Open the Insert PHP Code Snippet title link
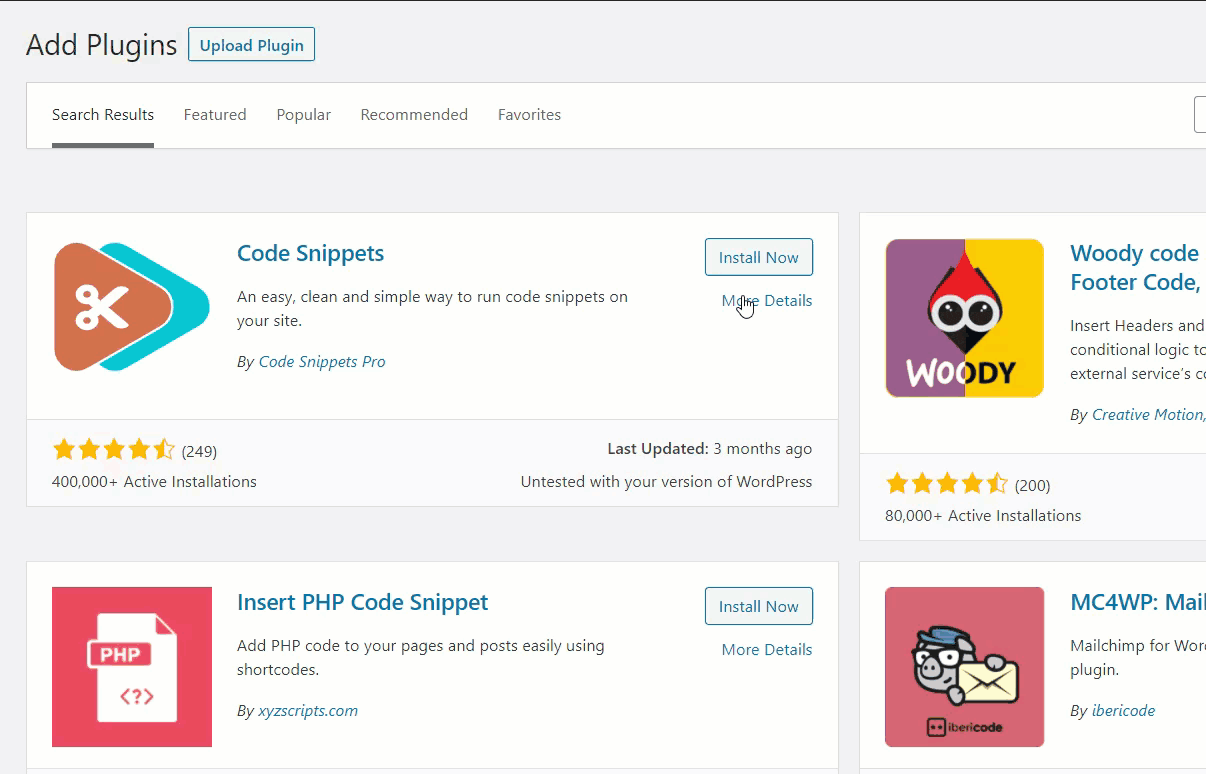 362,602
